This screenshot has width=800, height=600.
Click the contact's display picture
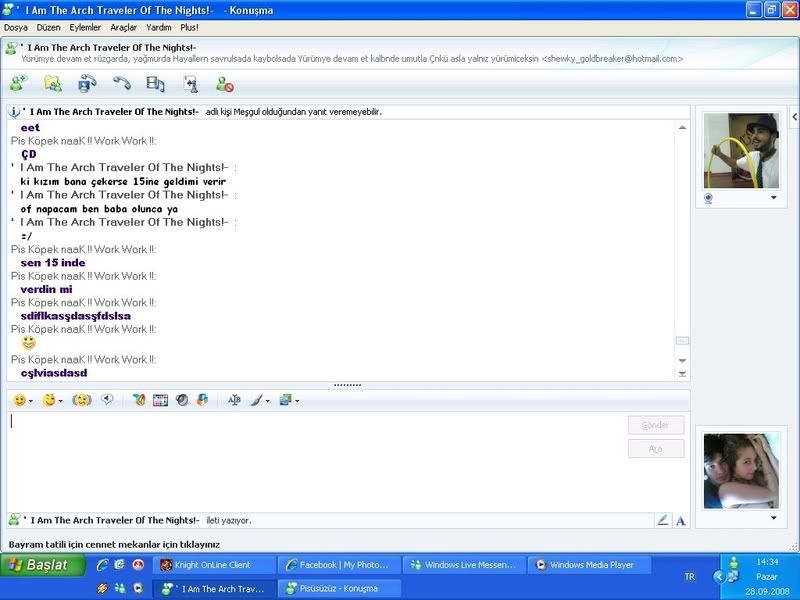click(741, 151)
